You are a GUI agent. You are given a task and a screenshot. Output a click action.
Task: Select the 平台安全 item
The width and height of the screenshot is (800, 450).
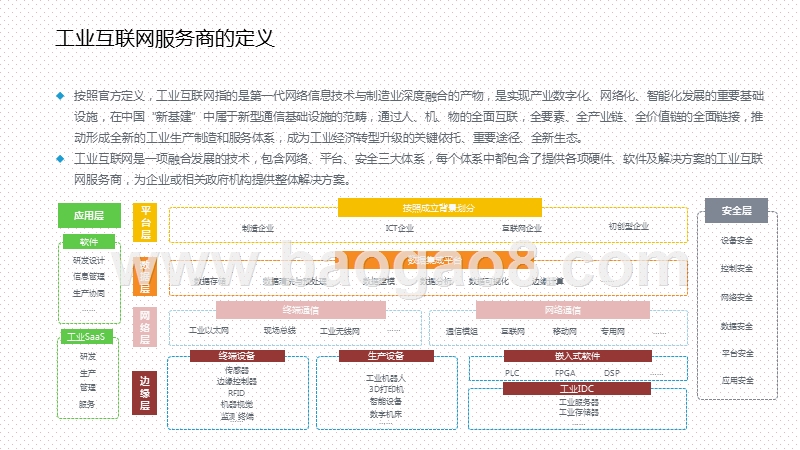click(x=737, y=353)
